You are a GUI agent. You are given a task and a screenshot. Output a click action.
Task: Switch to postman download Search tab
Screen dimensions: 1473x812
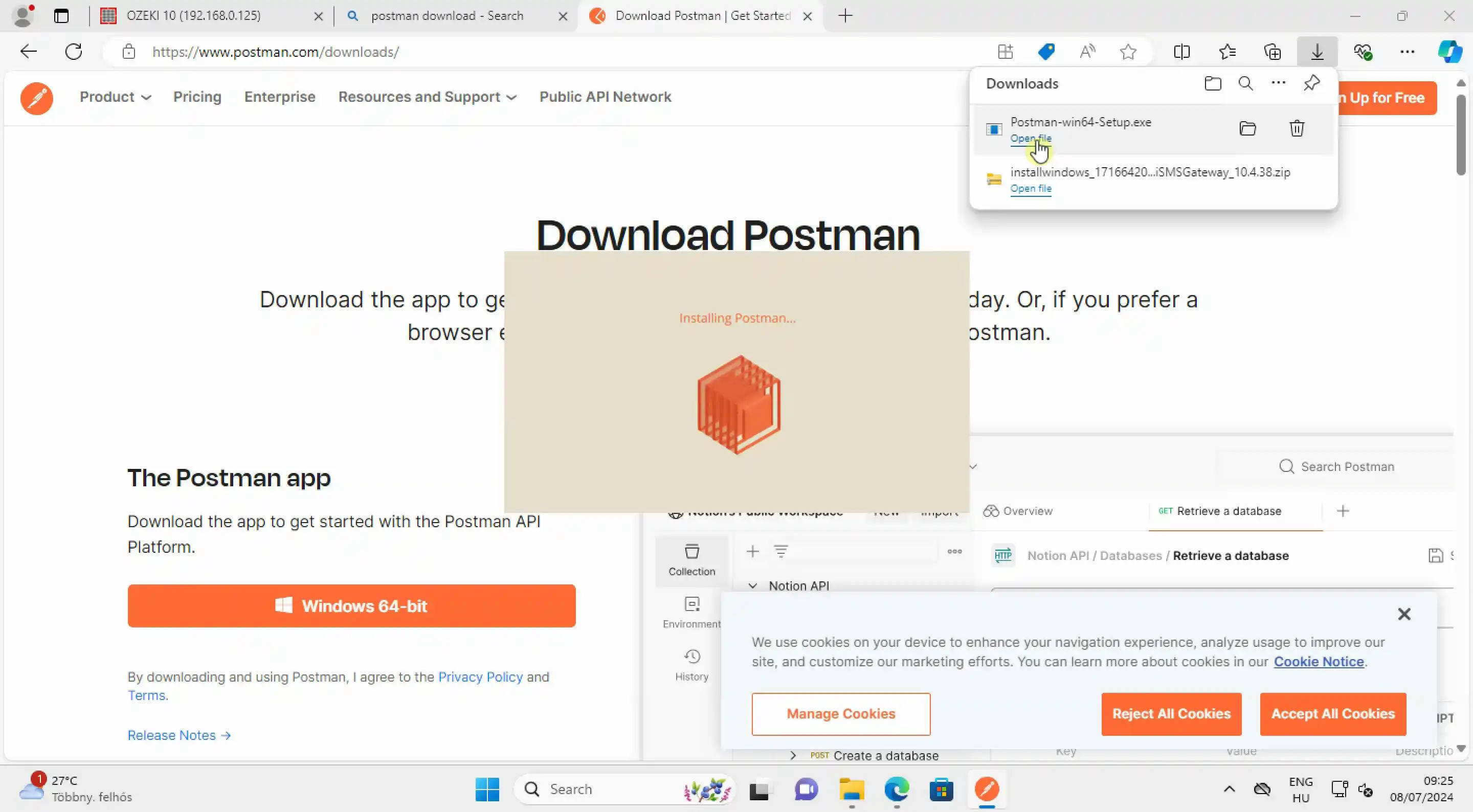coord(457,16)
